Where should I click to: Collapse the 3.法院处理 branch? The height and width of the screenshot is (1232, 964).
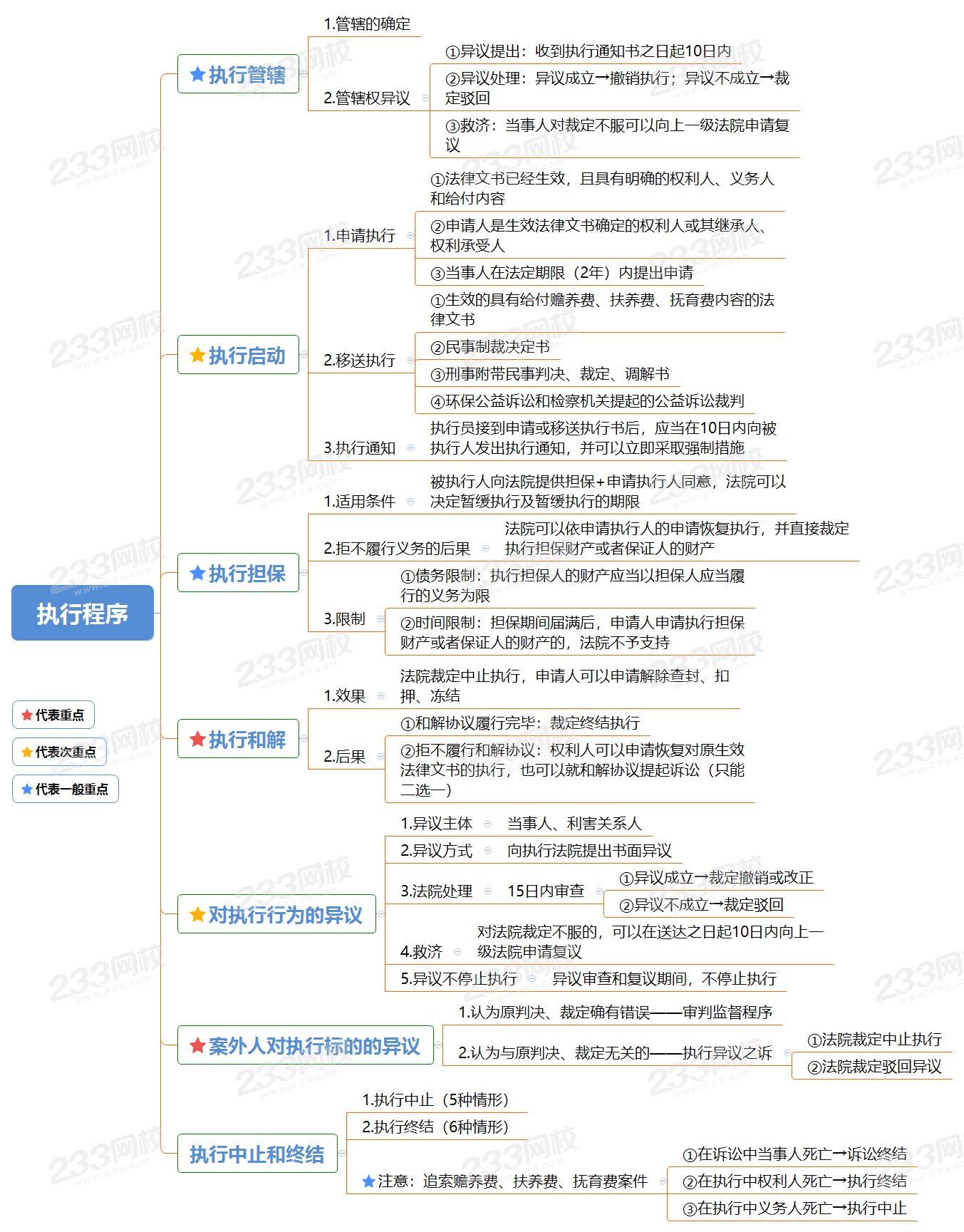click(487, 891)
